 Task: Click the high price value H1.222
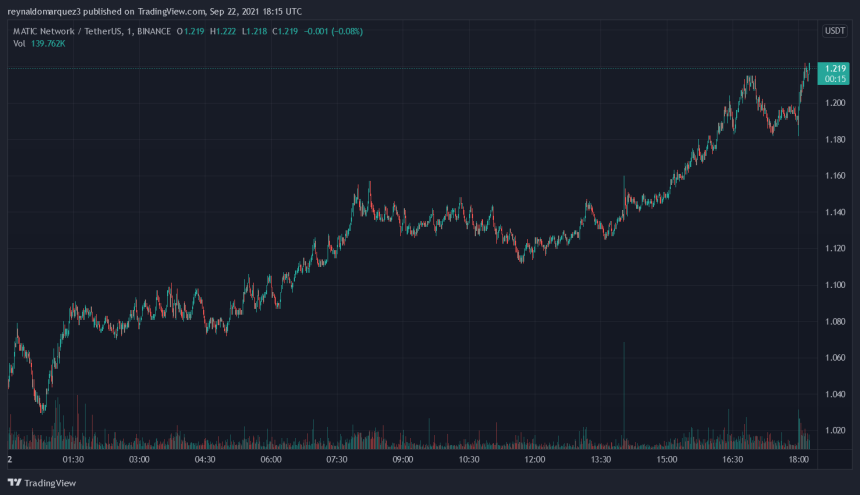point(223,31)
